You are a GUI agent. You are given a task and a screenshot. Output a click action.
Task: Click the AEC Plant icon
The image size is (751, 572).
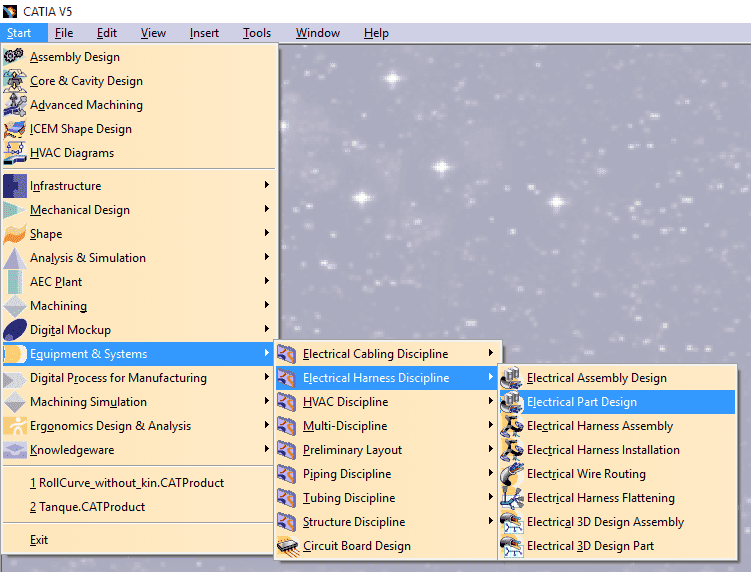[x=14, y=282]
